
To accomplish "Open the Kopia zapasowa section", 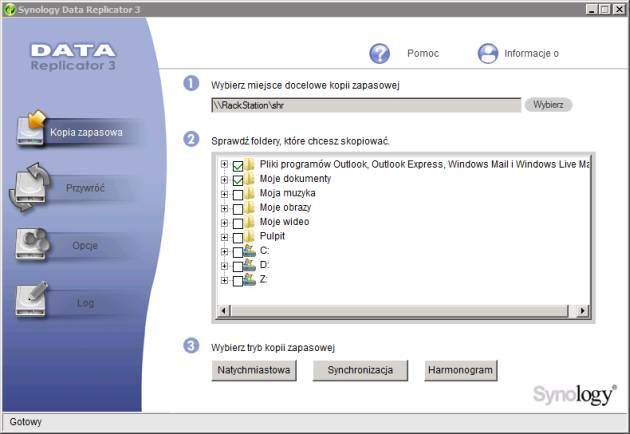I will (x=86, y=132).
